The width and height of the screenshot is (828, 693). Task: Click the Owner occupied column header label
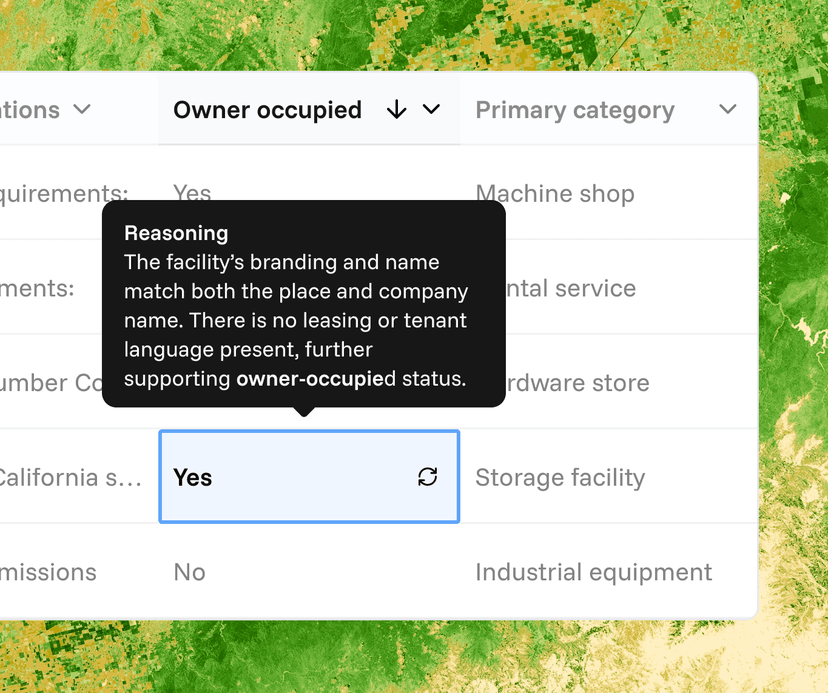click(267, 110)
